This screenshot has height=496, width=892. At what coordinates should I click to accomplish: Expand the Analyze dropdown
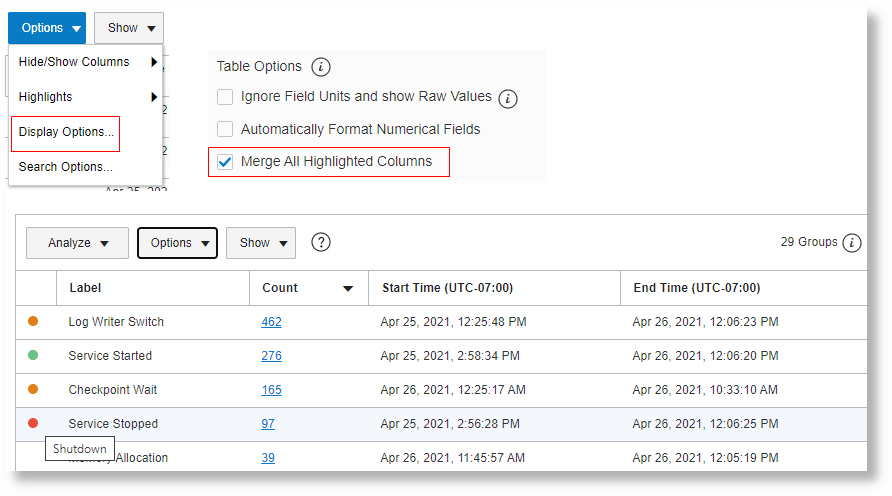pyautogui.click(x=78, y=243)
